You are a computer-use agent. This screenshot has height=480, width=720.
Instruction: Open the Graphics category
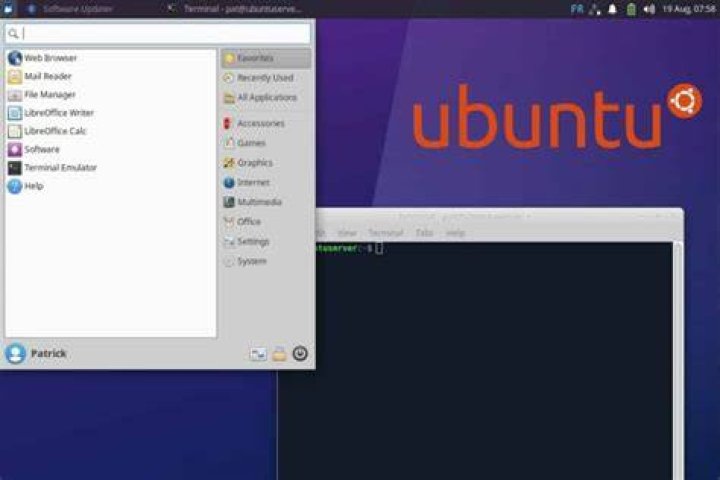pyautogui.click(x=266, y=163)
